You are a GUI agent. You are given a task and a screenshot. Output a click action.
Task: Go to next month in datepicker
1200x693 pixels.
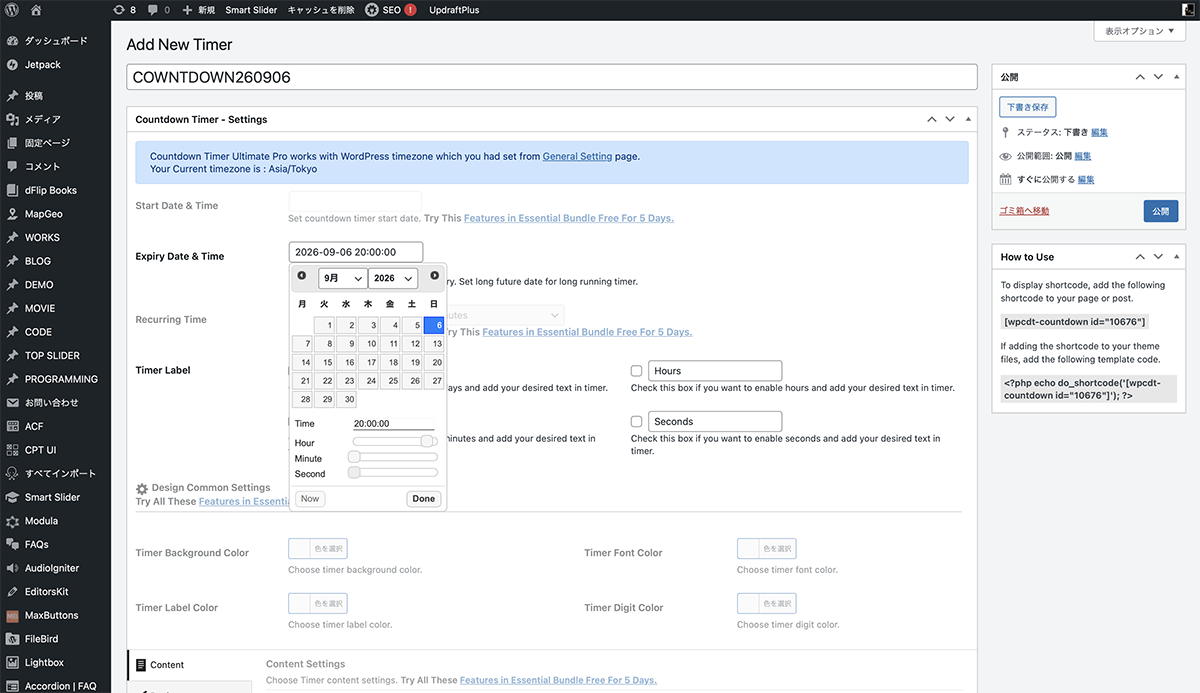coord(434,276)
